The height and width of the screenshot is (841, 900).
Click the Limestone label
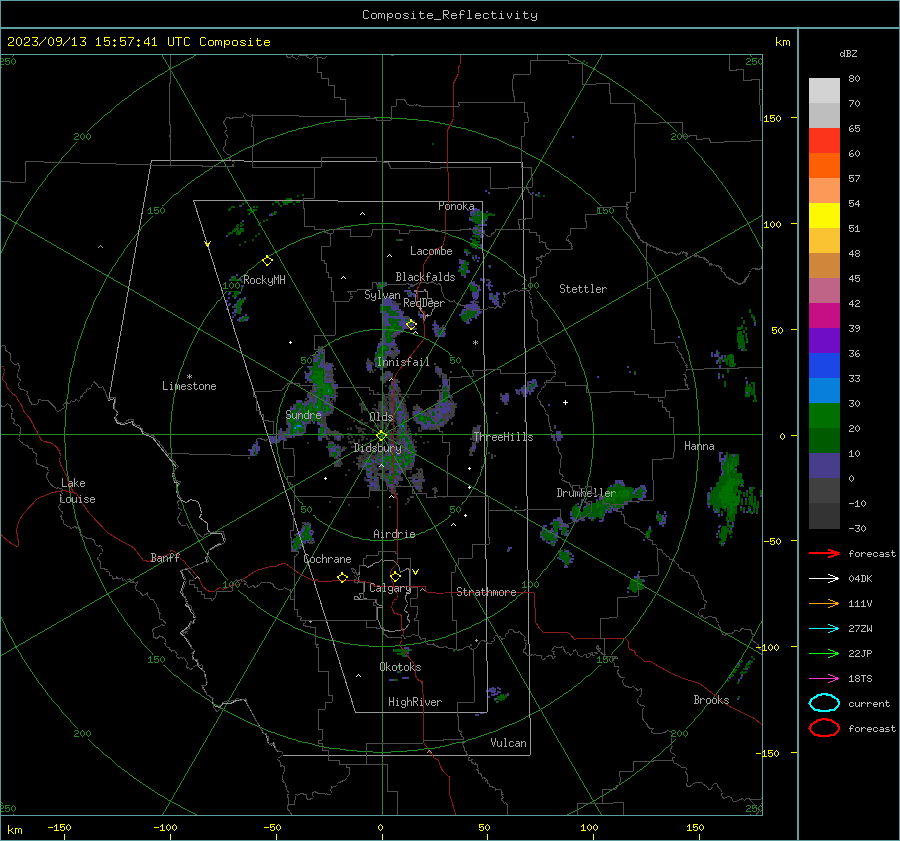point(189,386)
